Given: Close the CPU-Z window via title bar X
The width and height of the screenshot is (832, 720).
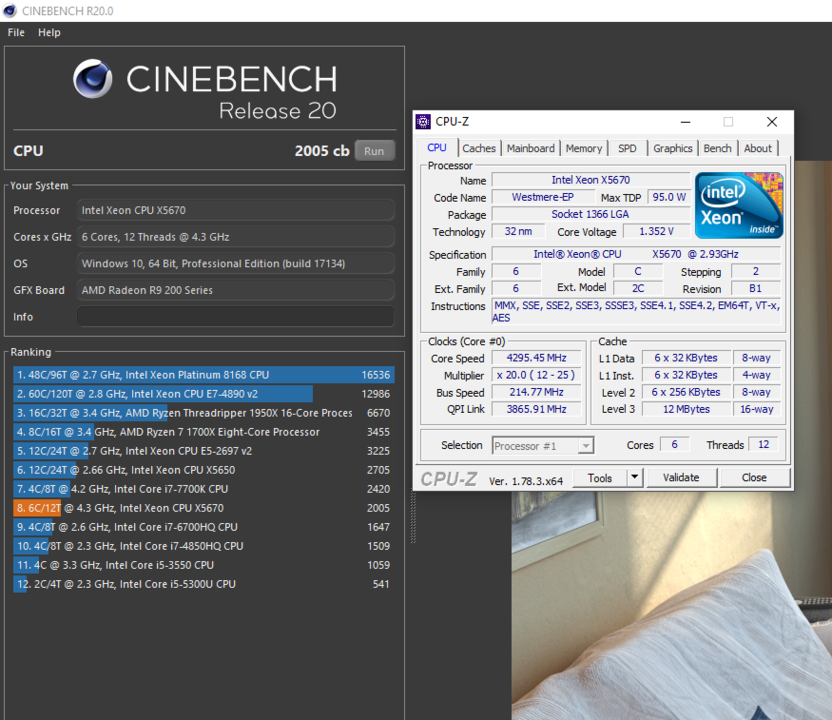Looking at the screenshot, I should point(772,122).
